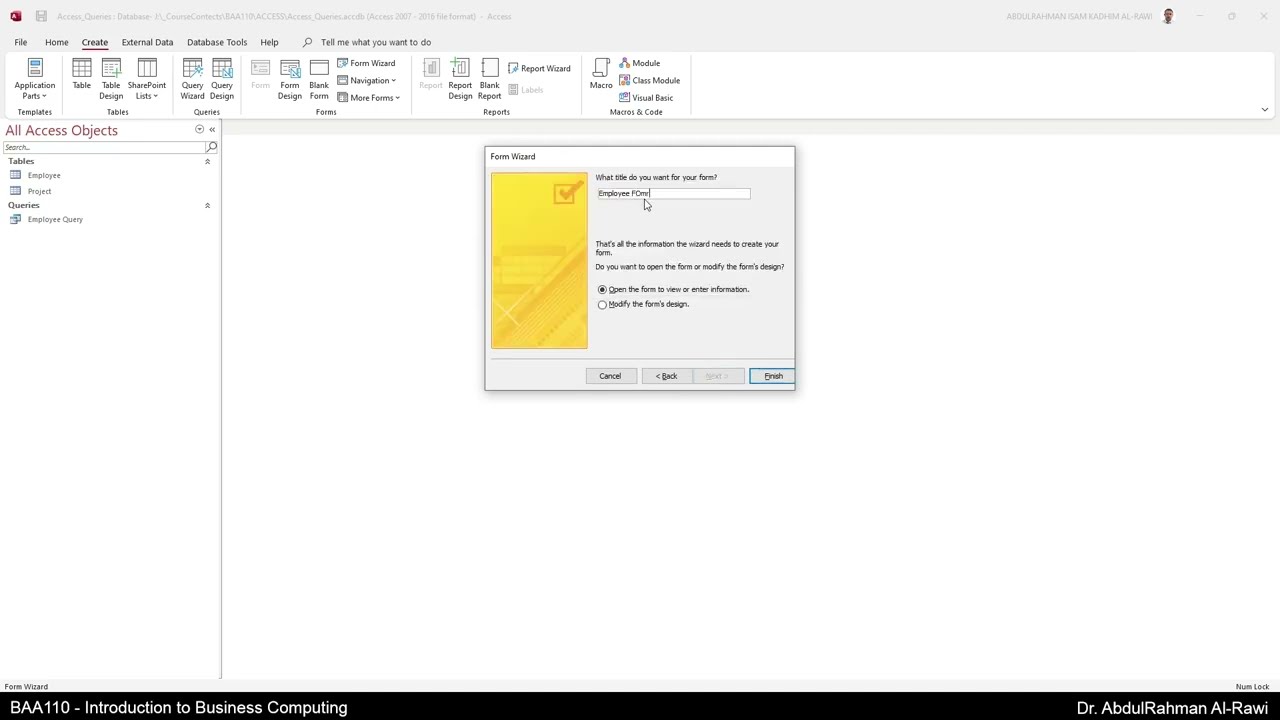Open the Application Parts dropdown arrow
This screenshot has width=1280, height=720.
pos(44,97)
